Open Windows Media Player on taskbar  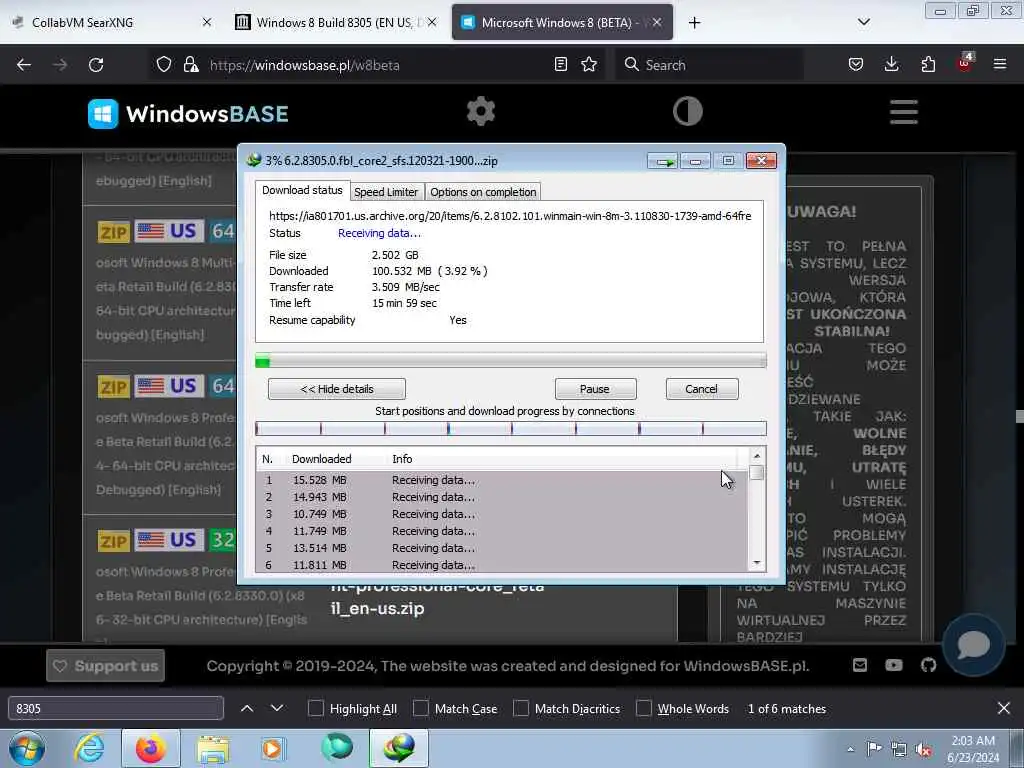(273, 748)
